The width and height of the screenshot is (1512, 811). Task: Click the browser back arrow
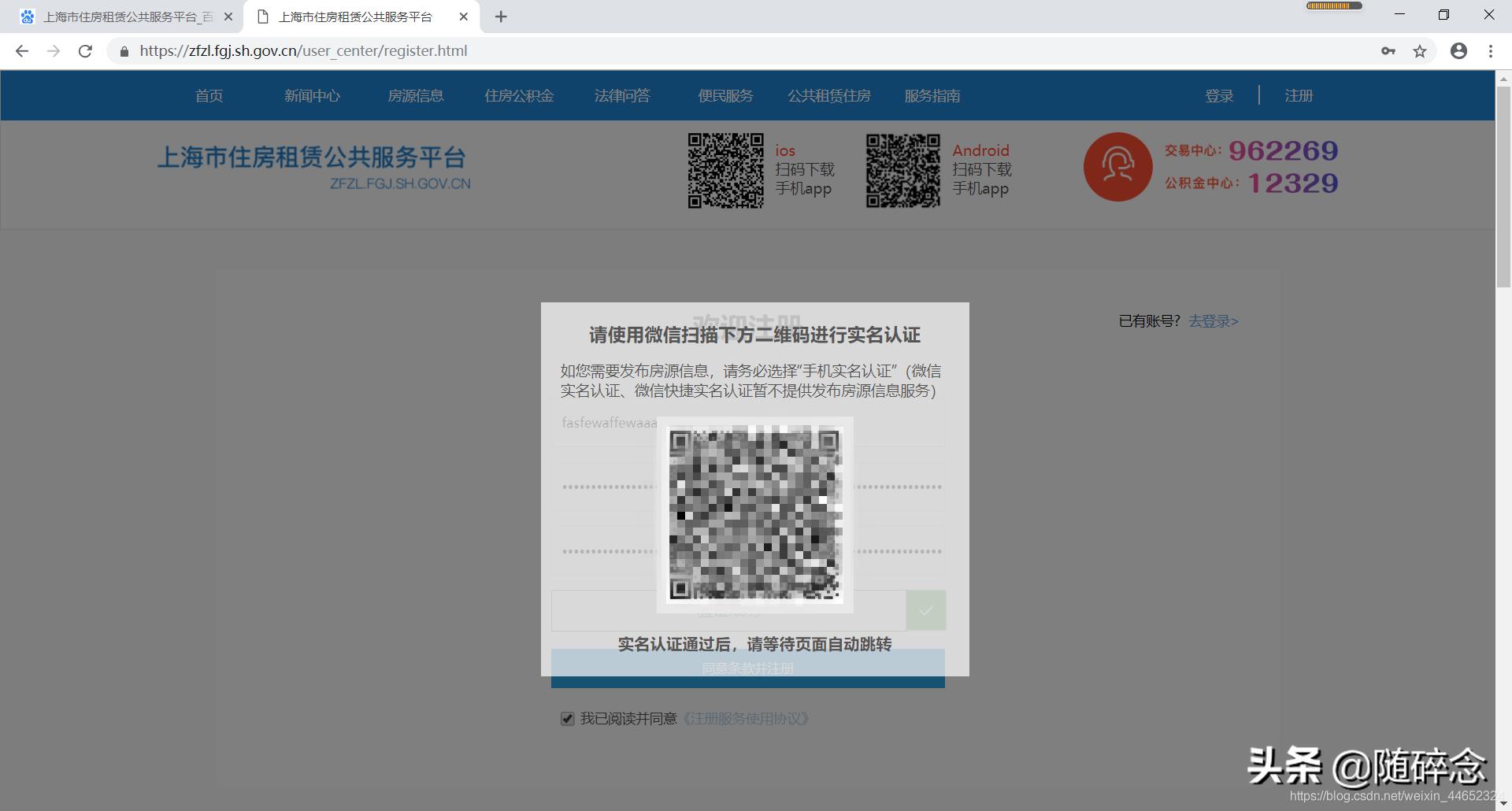coord(21,50)
